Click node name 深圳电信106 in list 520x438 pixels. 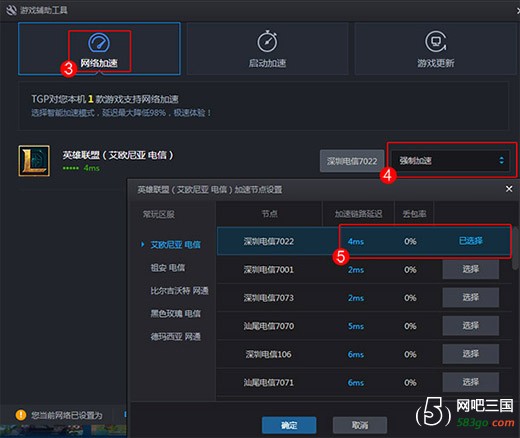point(268,354)
